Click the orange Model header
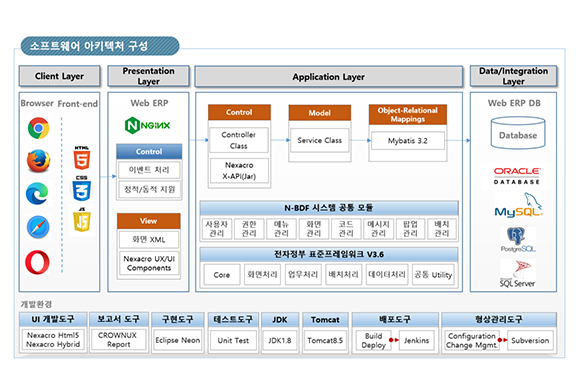 (x=320, y=113)
